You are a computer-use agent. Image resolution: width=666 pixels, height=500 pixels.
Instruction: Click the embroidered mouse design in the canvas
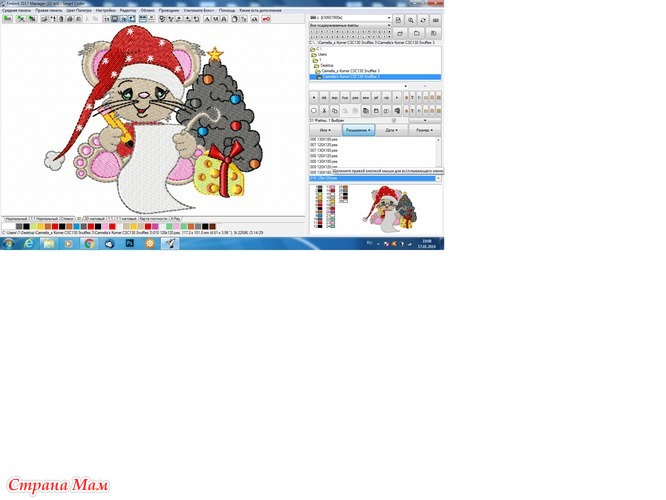click(x=153, y=119)
